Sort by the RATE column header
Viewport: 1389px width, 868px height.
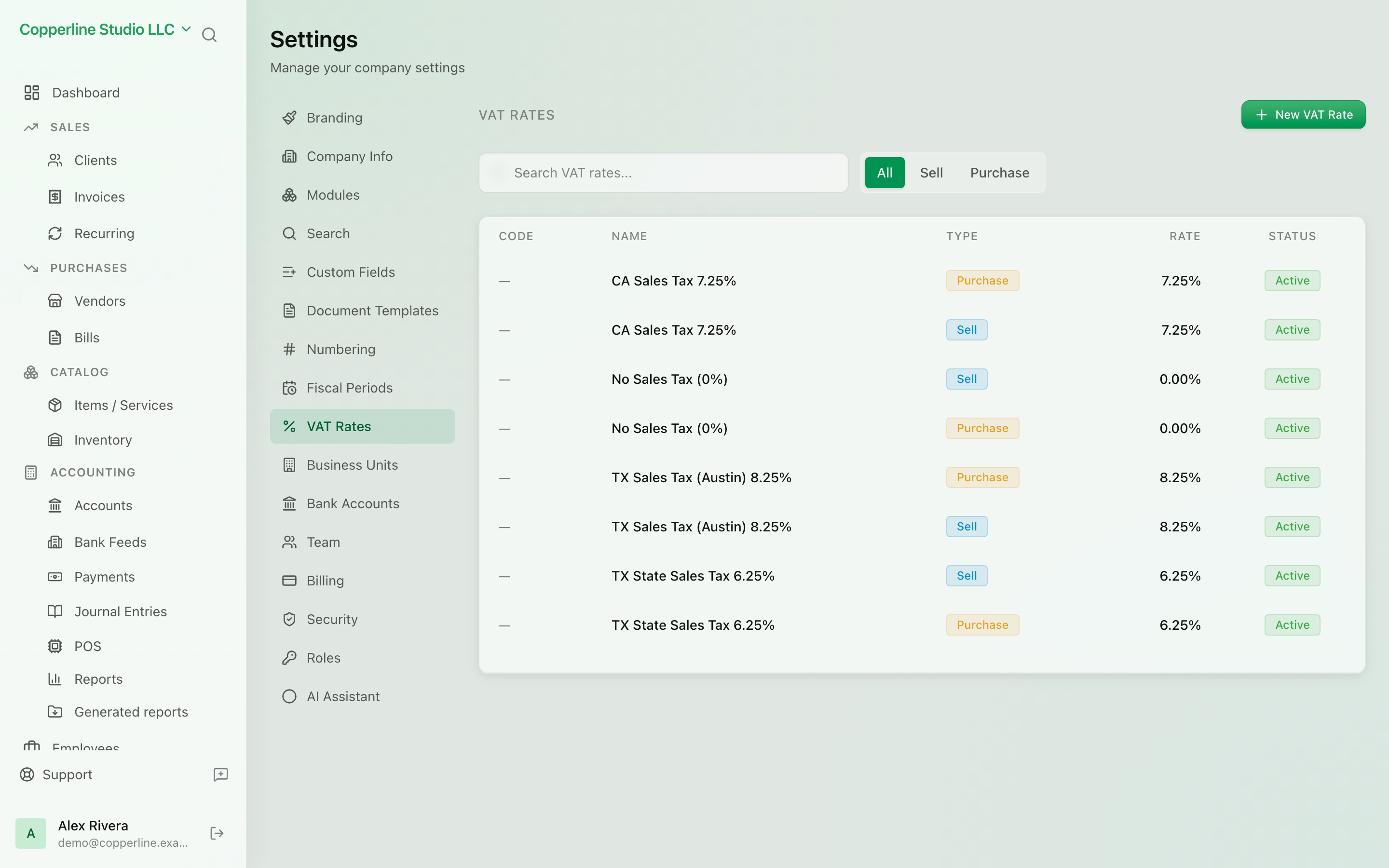1185,236
